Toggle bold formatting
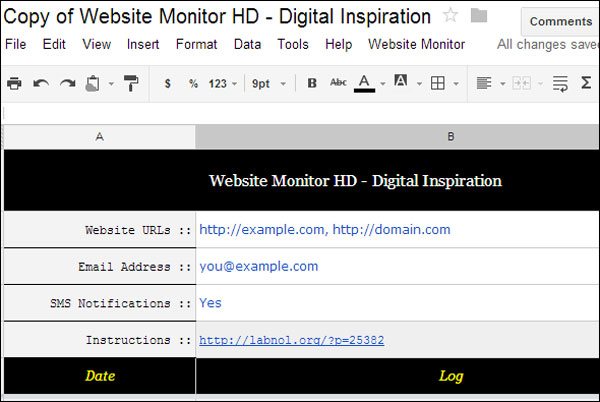Screen dimensions: 600x402 [312, 83]
